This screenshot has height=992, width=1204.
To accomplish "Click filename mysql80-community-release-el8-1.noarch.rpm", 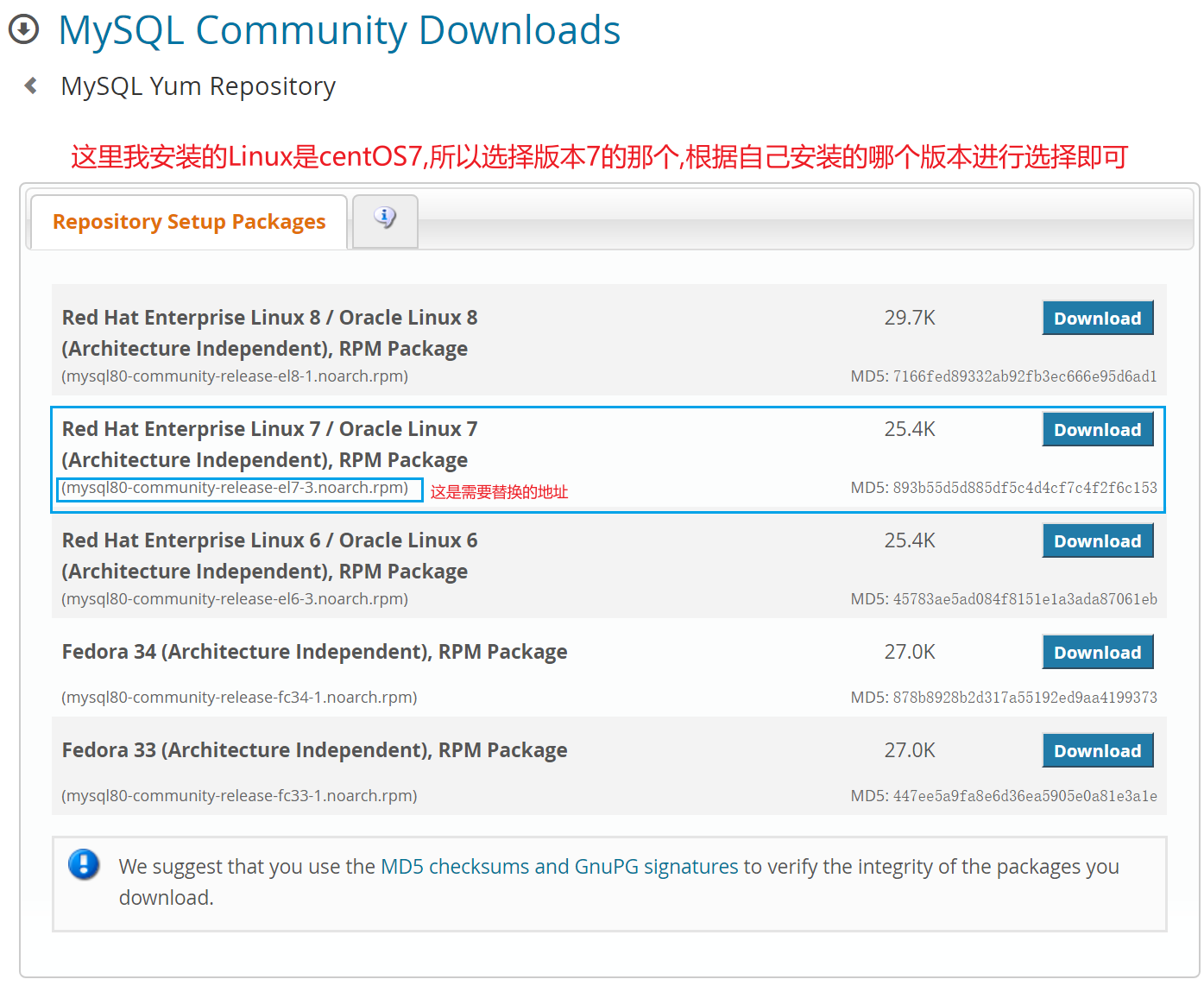I will coord(235,376).
